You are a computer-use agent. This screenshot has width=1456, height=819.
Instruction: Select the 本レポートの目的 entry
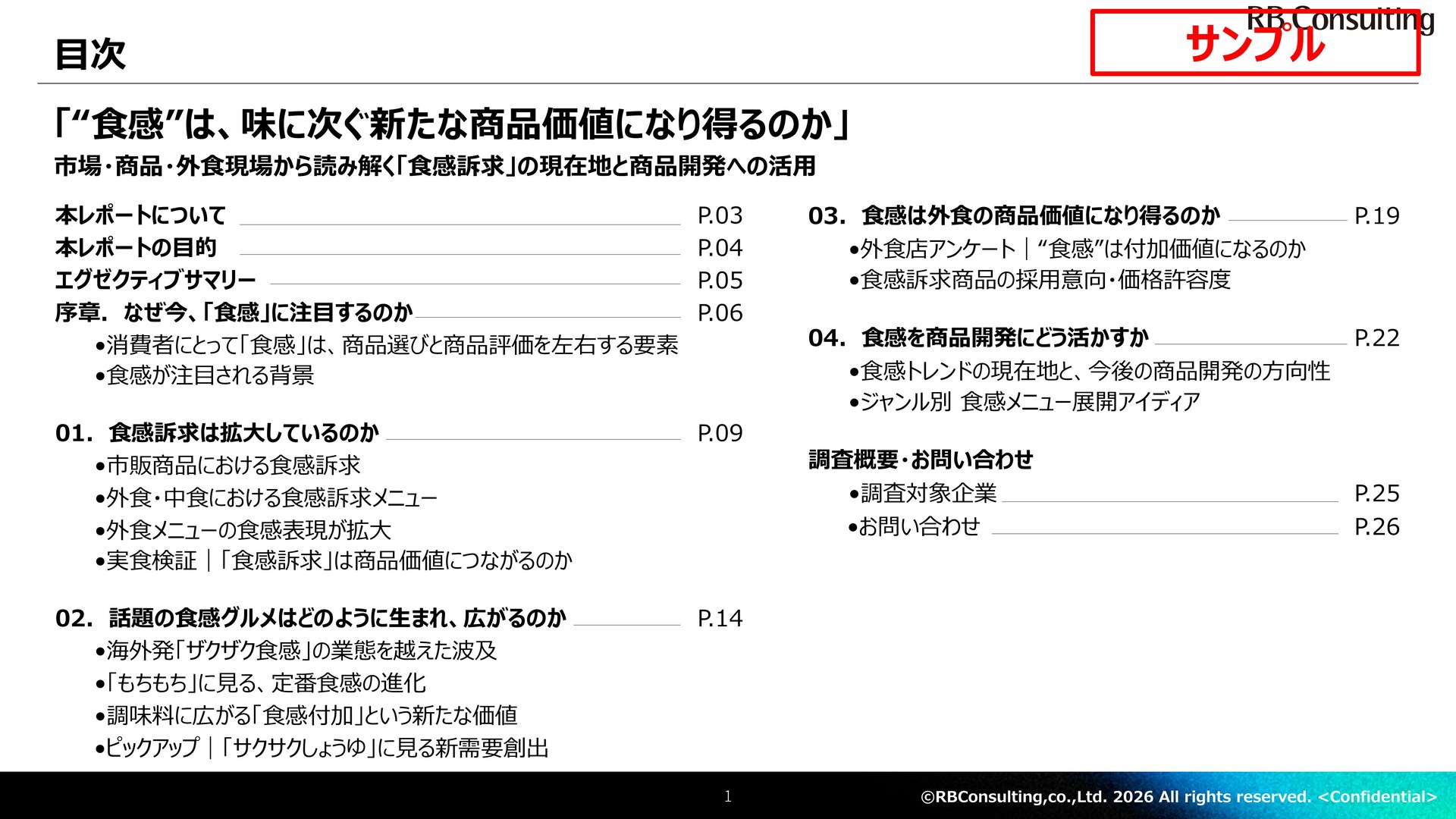point(136,247)
